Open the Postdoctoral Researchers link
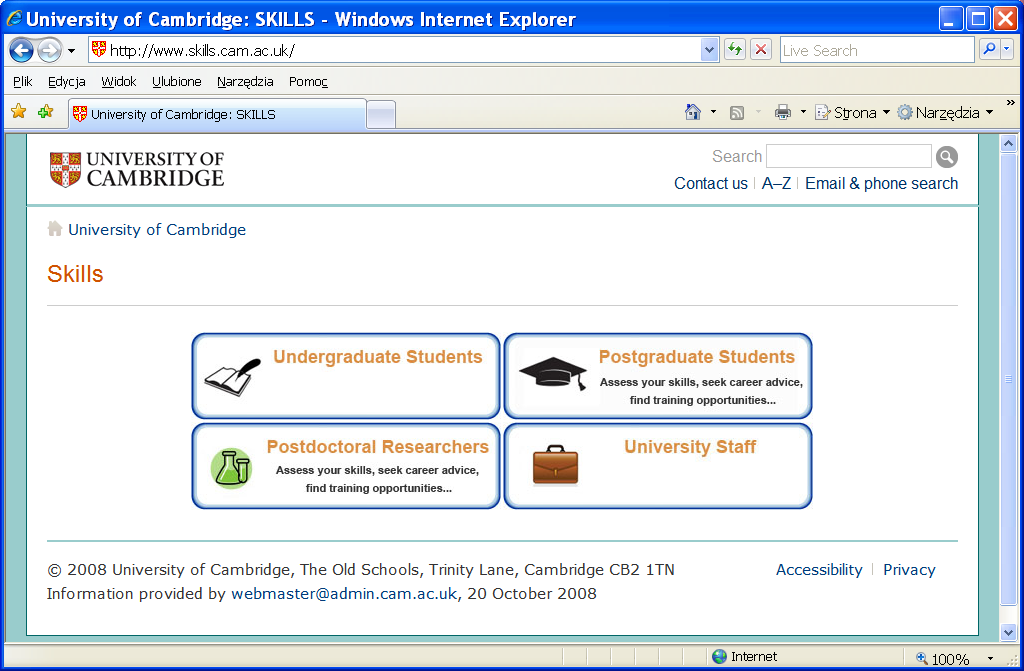The image size is (1024, 671). [x=377, y=447]
